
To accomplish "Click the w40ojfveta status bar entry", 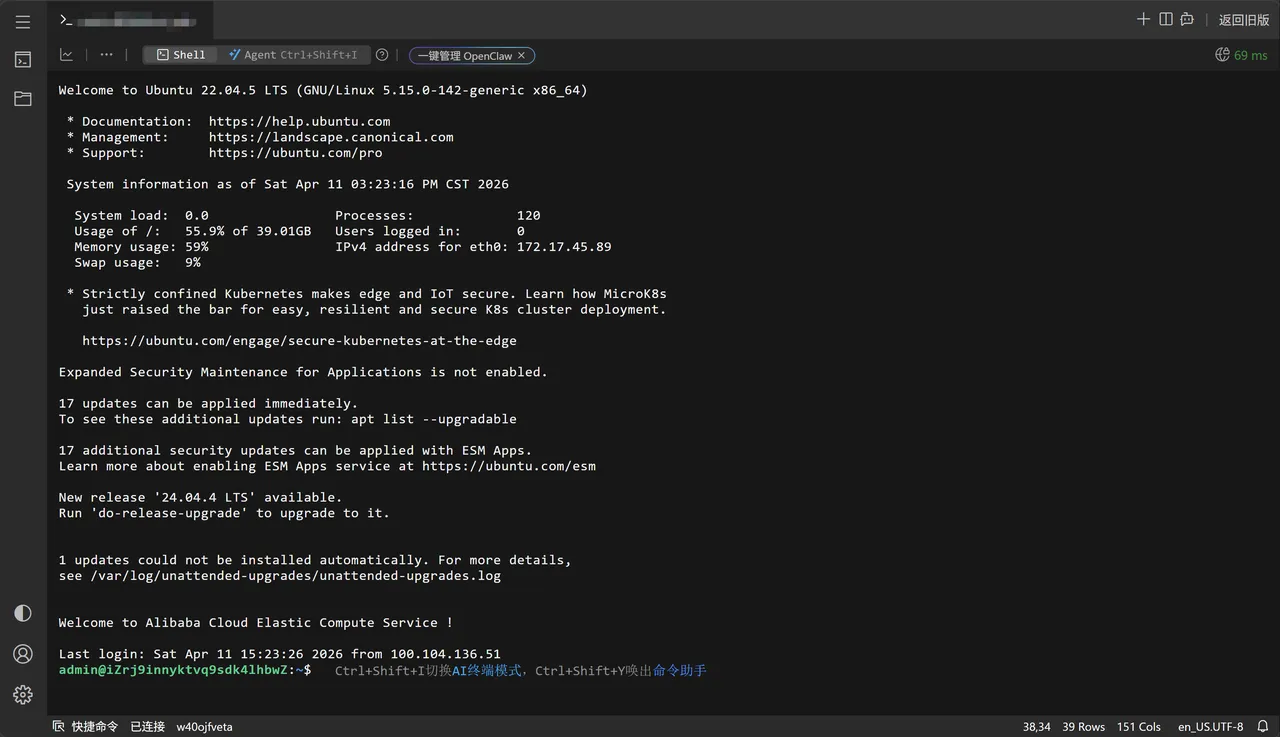I will [x=204, y=727].
